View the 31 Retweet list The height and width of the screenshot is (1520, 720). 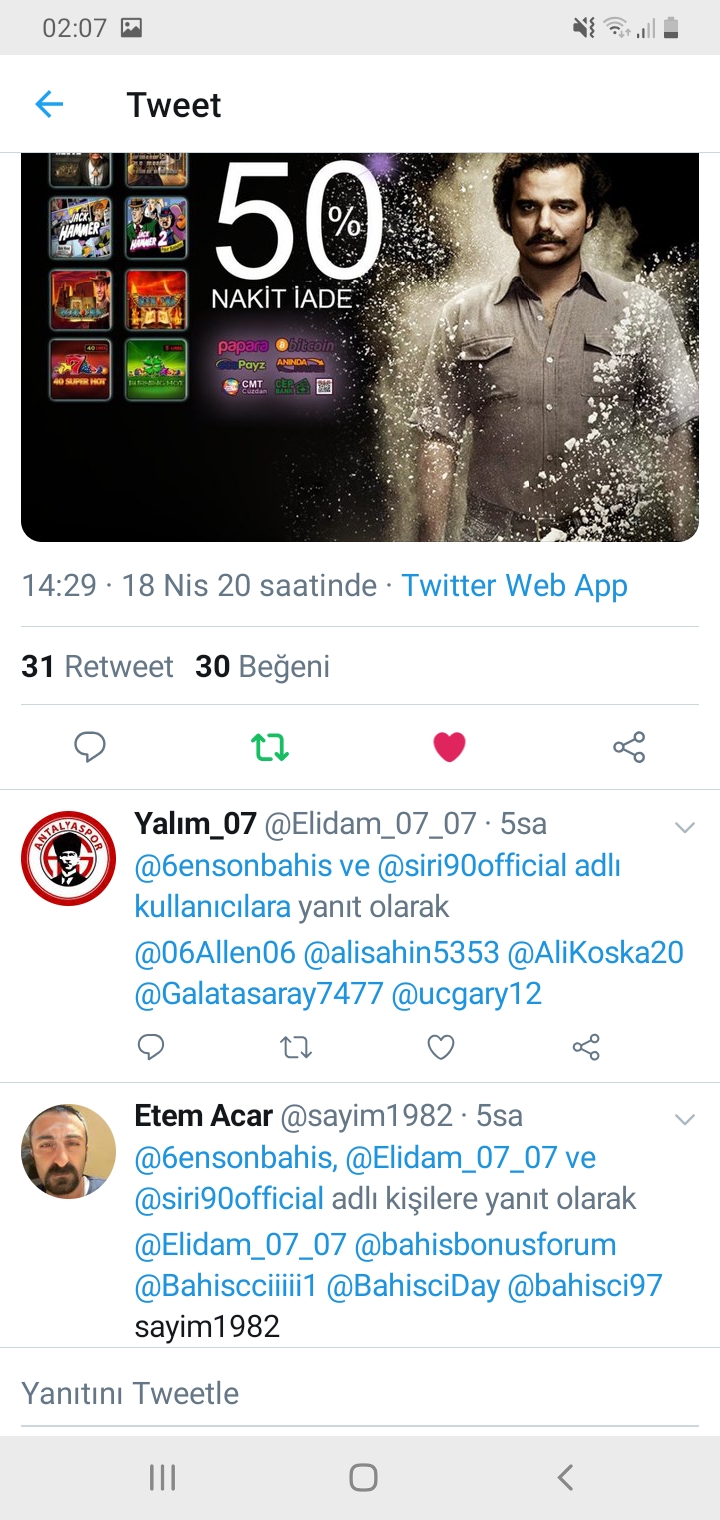pos(97,667)
